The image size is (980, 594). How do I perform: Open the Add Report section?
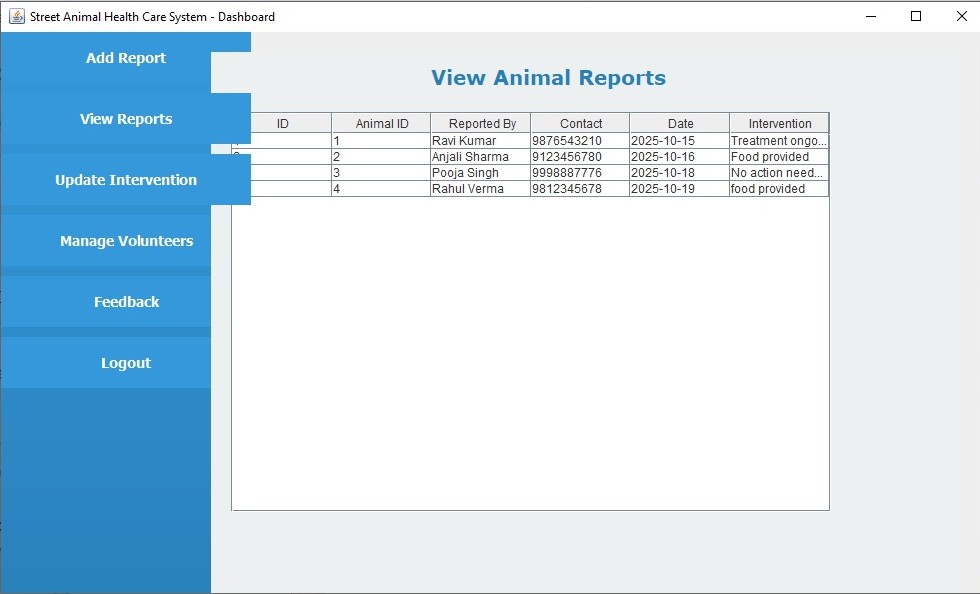point(125,58)
